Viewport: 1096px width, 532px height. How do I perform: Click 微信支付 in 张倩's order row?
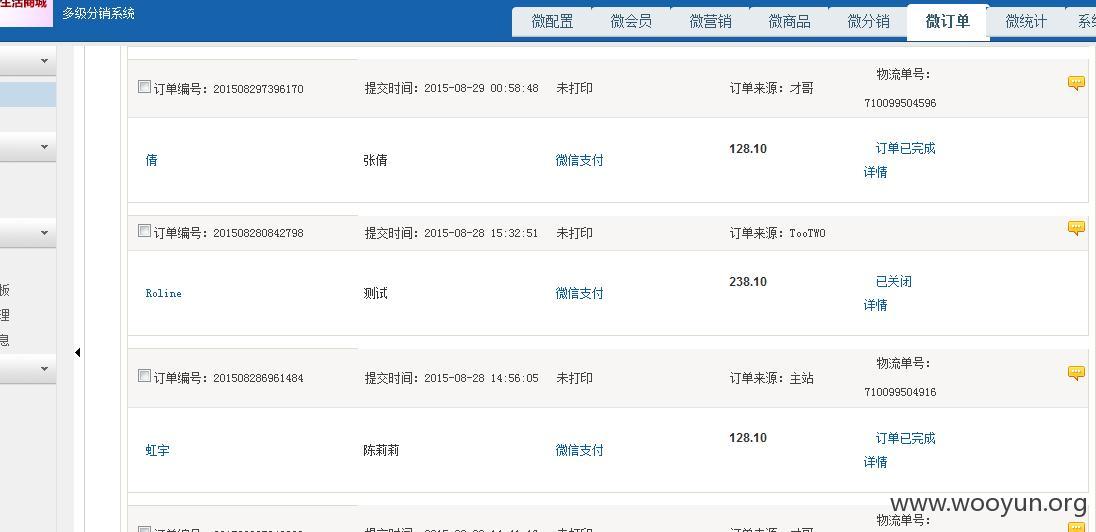pyautogui.click(x=579, y=160)
